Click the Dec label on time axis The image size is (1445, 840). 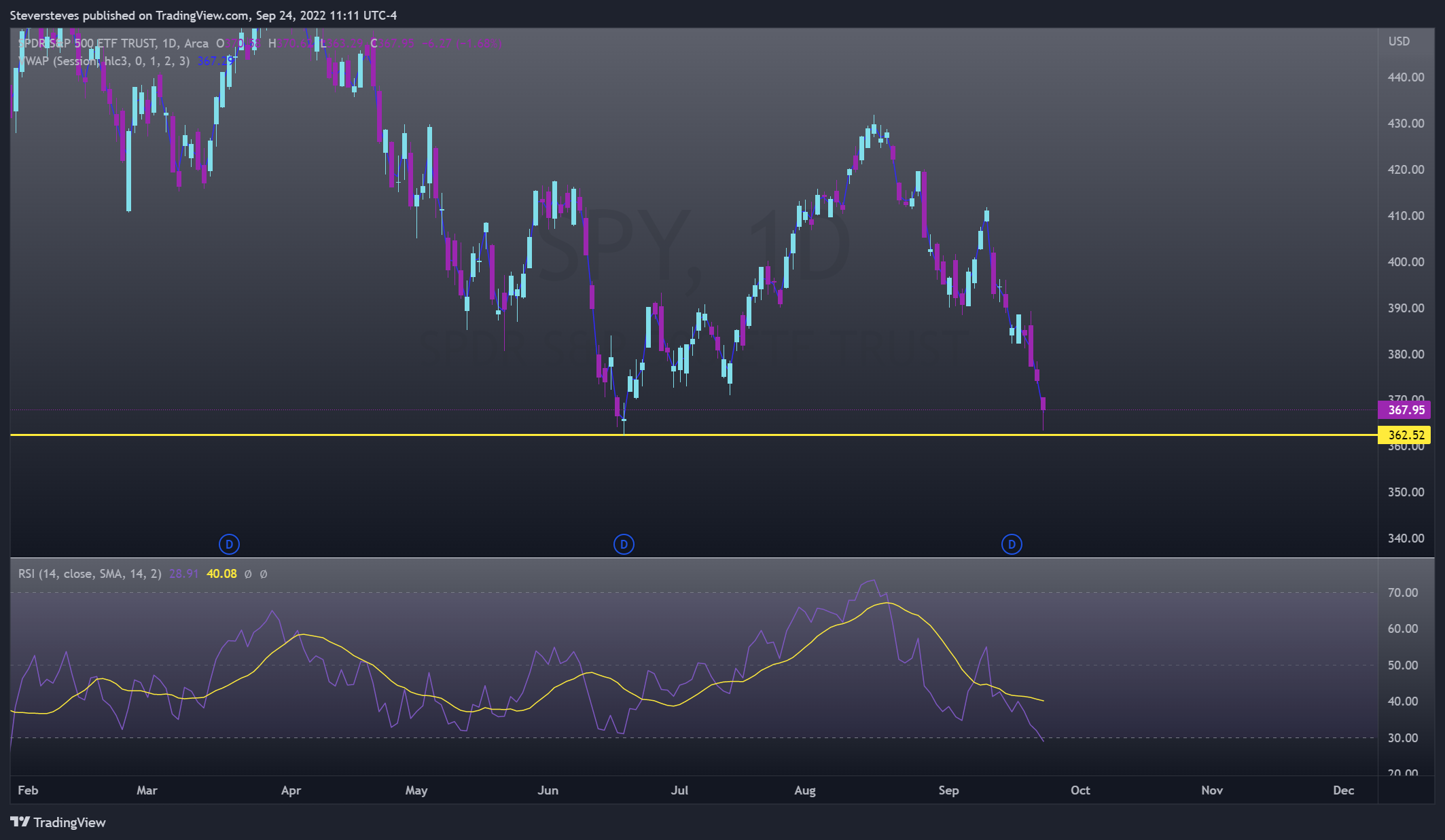1344,790
